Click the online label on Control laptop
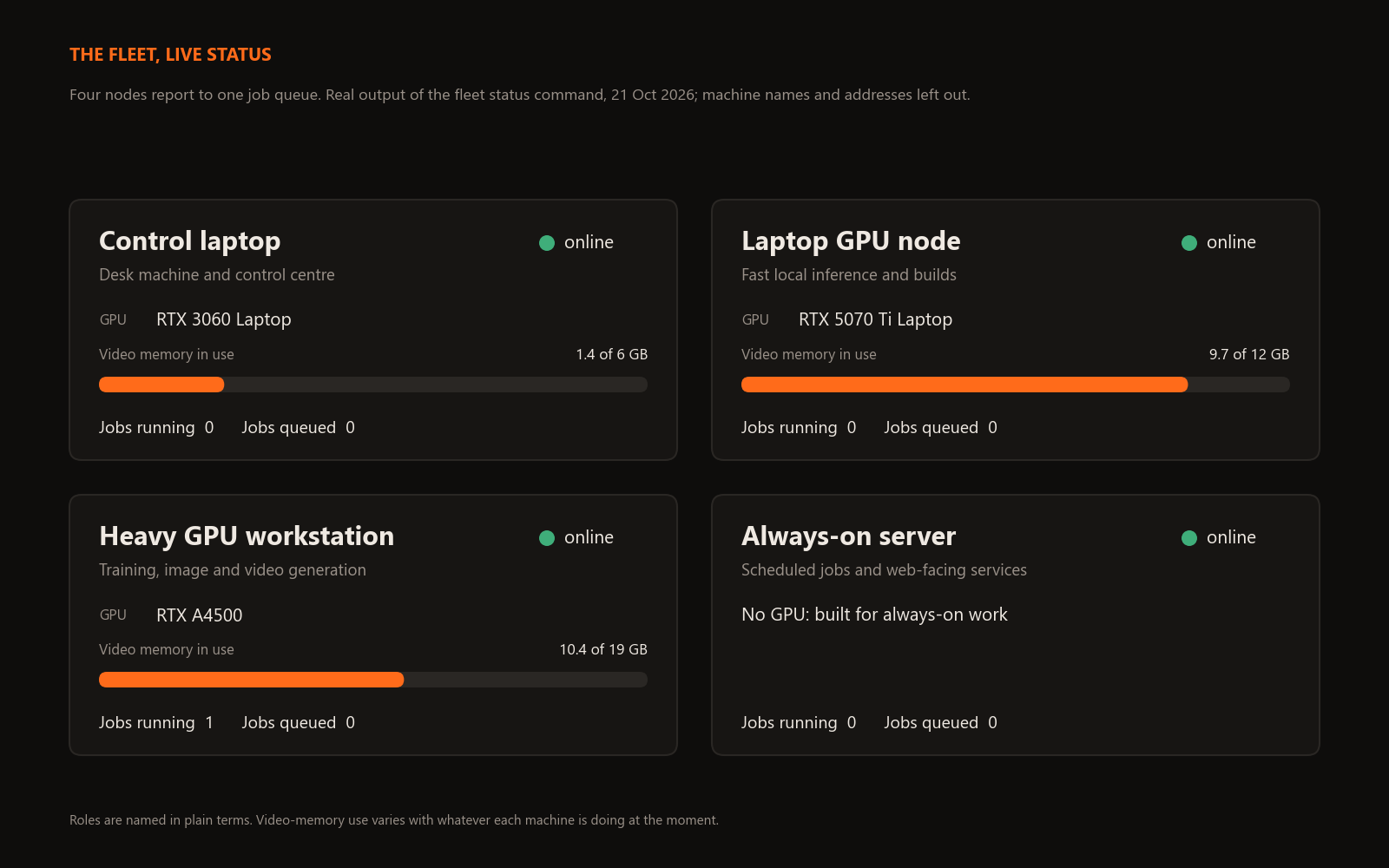The image size is (1389, 868). pyautogui.click(x=589, y=242)
